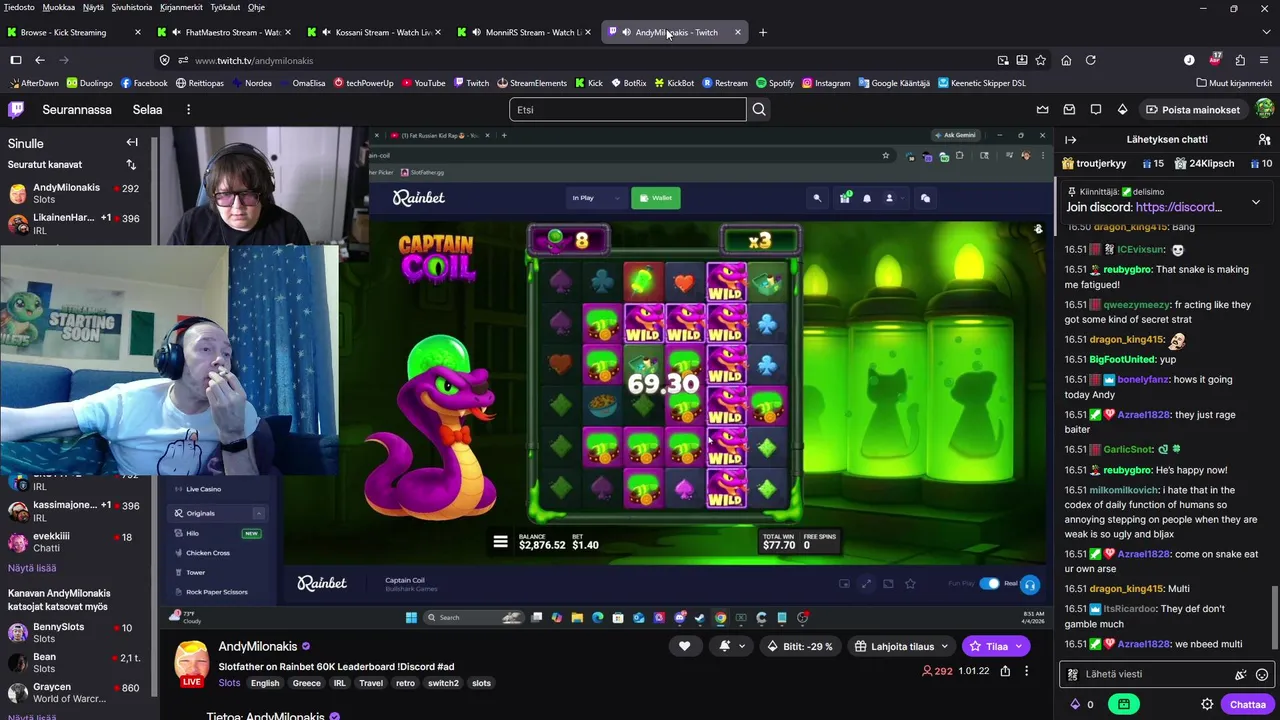Open the Twitch user avatar menu

[1264, 109]
